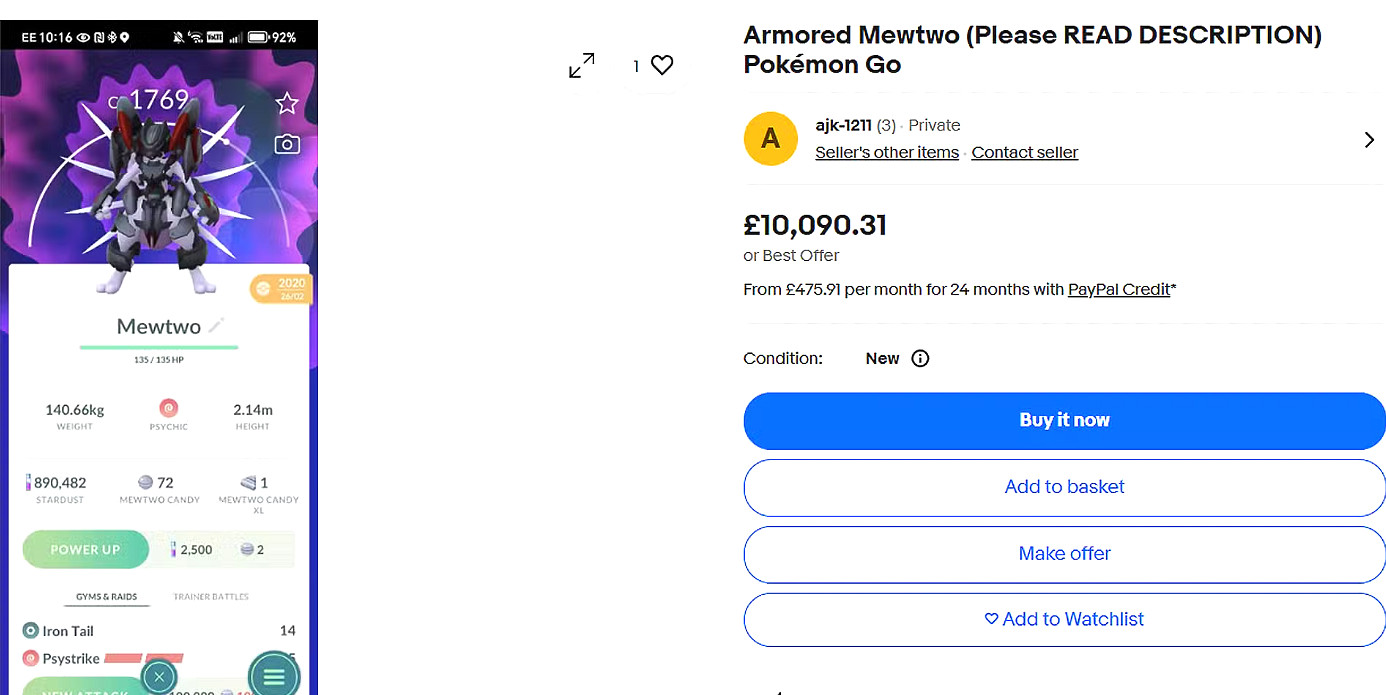
Task: Click the heart icon to watch item
Action: click(662, 65)
